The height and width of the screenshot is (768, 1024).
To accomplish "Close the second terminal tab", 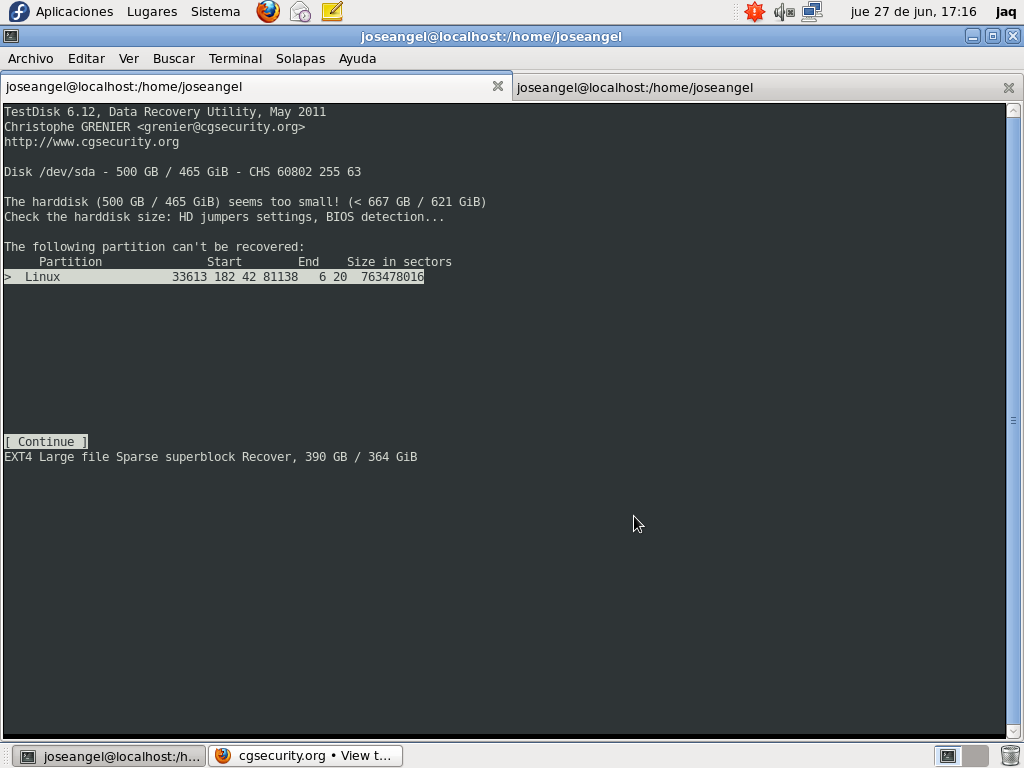I will pyautogui.click(x=1008, y=88).
